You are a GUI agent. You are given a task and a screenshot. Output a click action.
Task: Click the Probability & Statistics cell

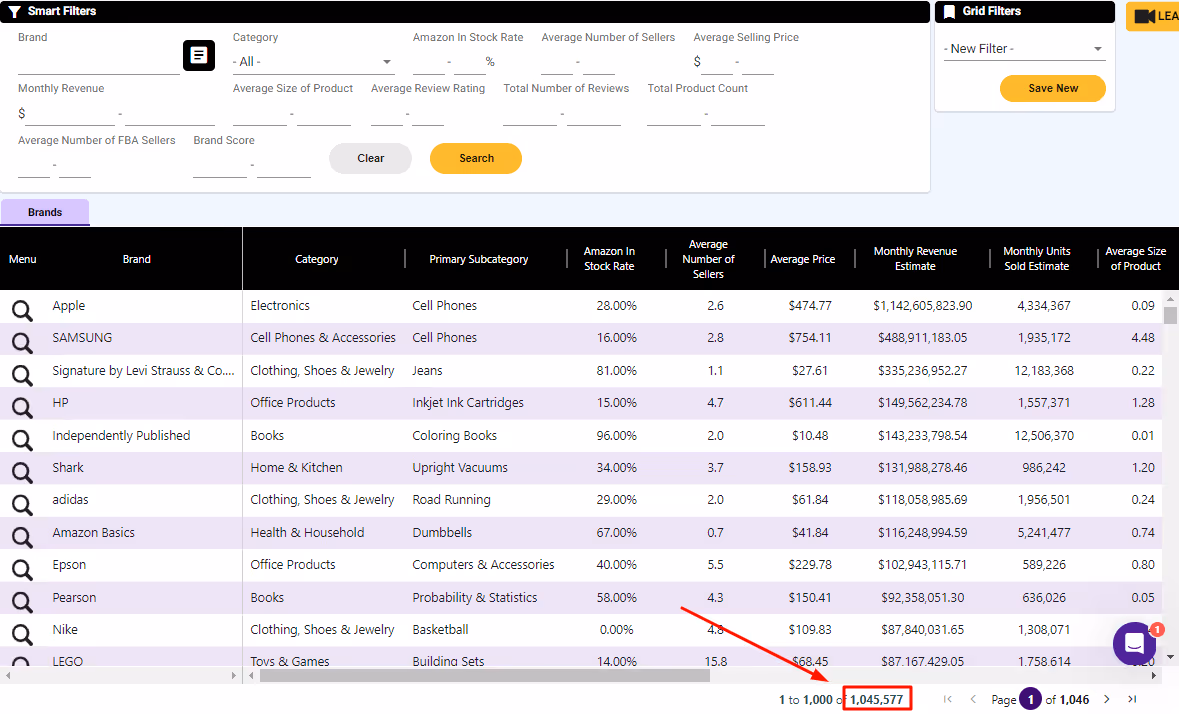point(474,598)
